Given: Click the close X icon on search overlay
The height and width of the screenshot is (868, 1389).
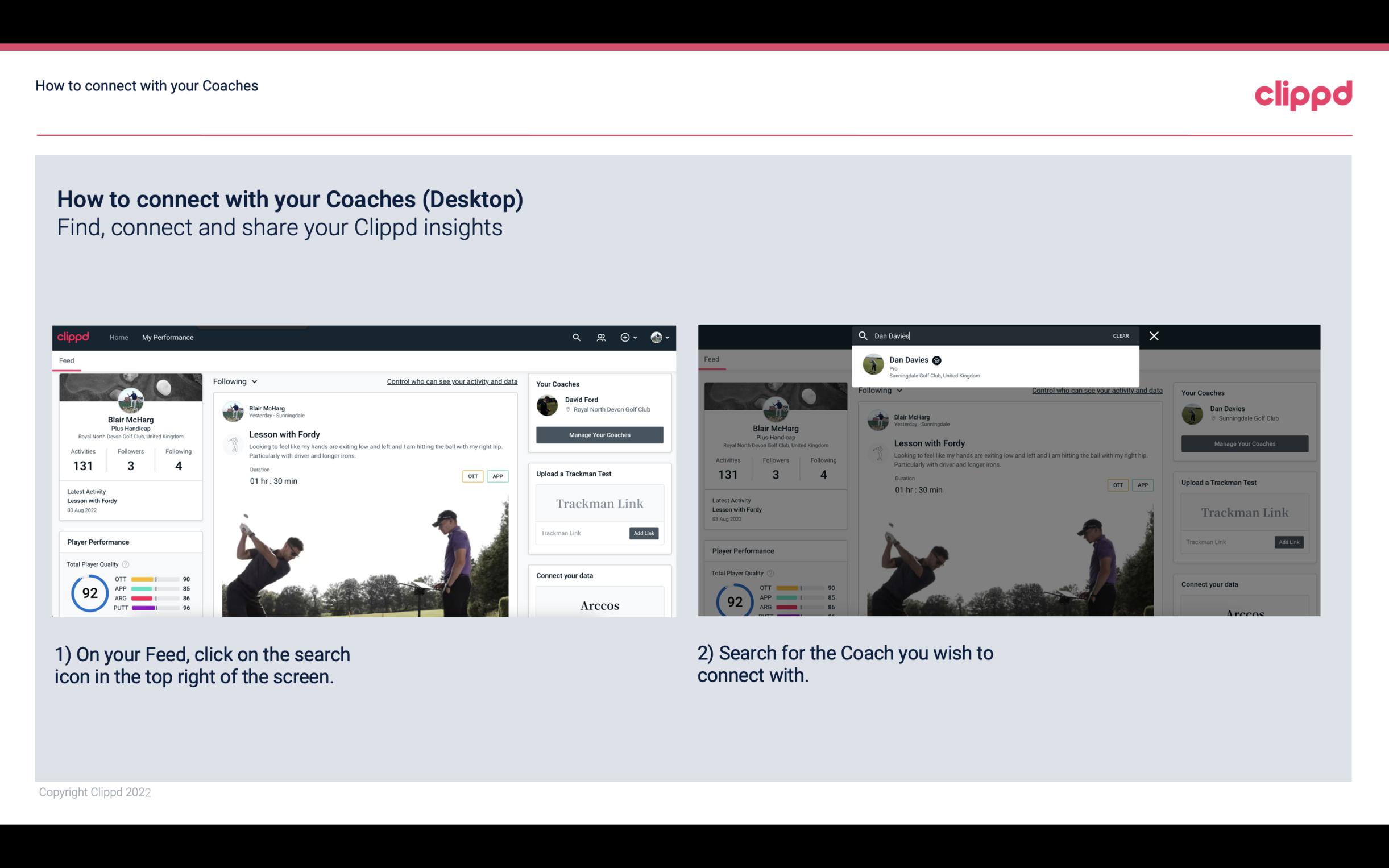Looking at the screenshot, I should click(x=1154, y=335).
